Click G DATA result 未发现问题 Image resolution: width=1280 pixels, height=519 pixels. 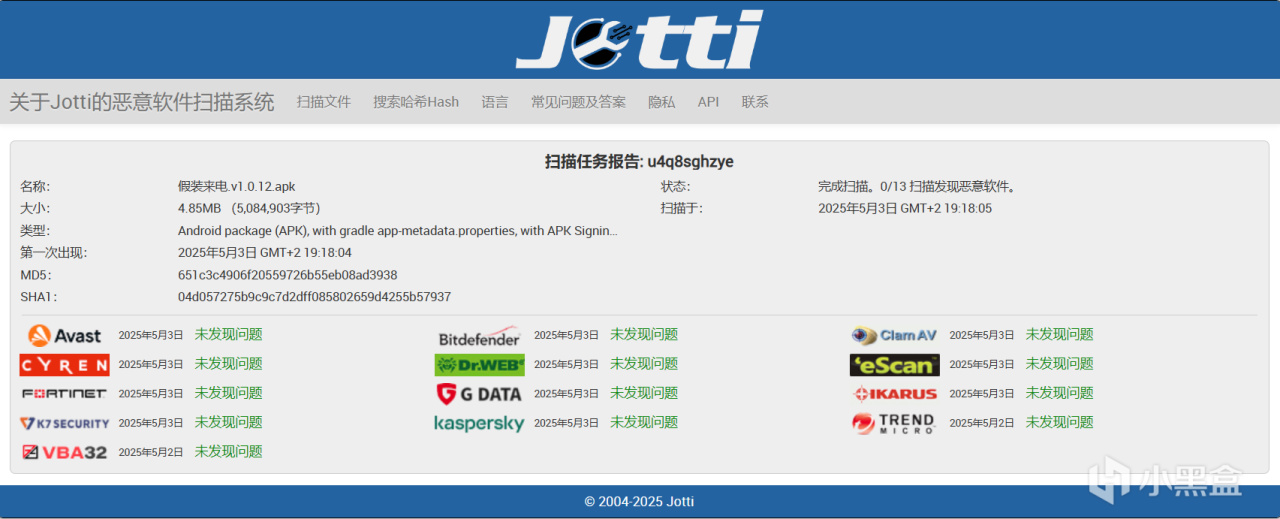coord(644,393)
